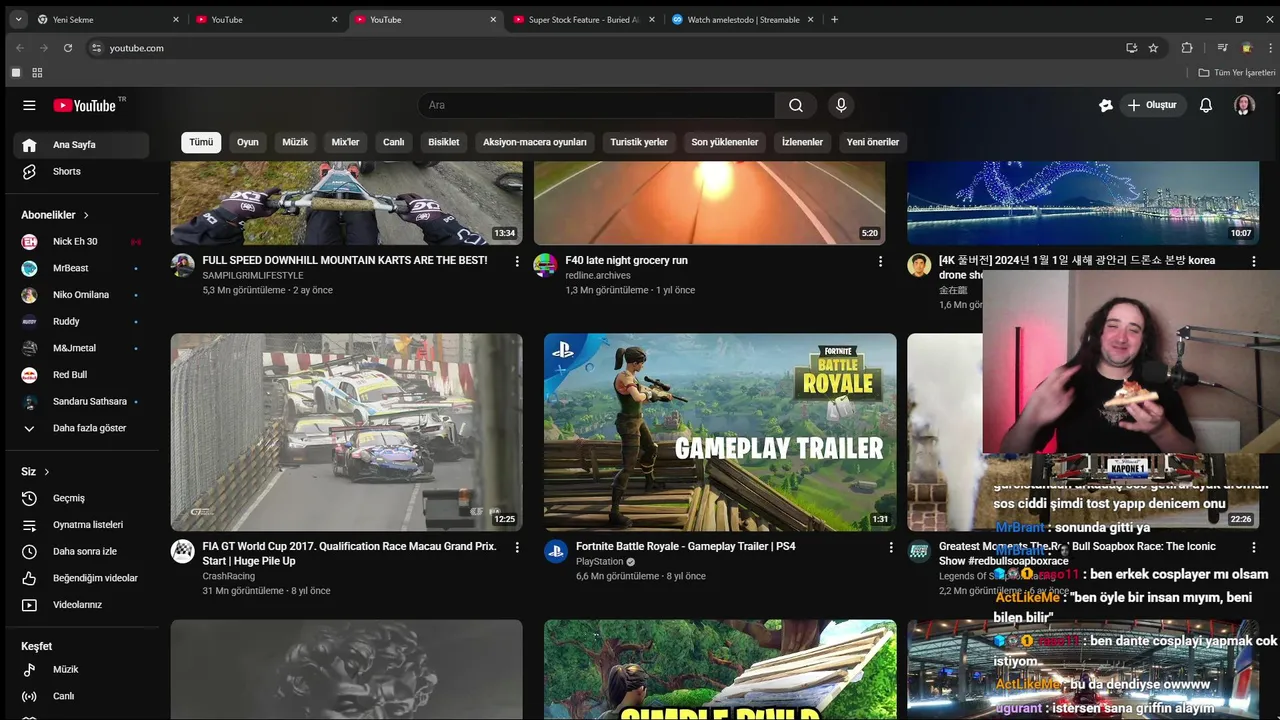Open Tüm Yer İşaretleri bookmarks folder

1237,73
